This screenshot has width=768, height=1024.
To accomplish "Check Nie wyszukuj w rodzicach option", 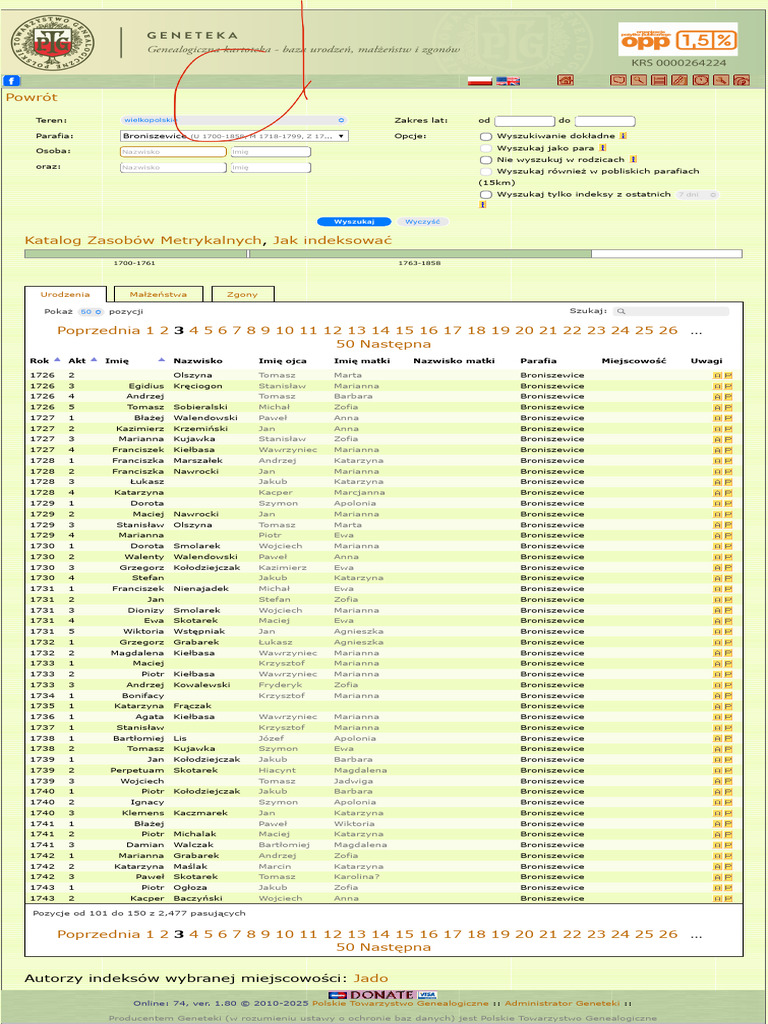I will click(x=485, y=160).
